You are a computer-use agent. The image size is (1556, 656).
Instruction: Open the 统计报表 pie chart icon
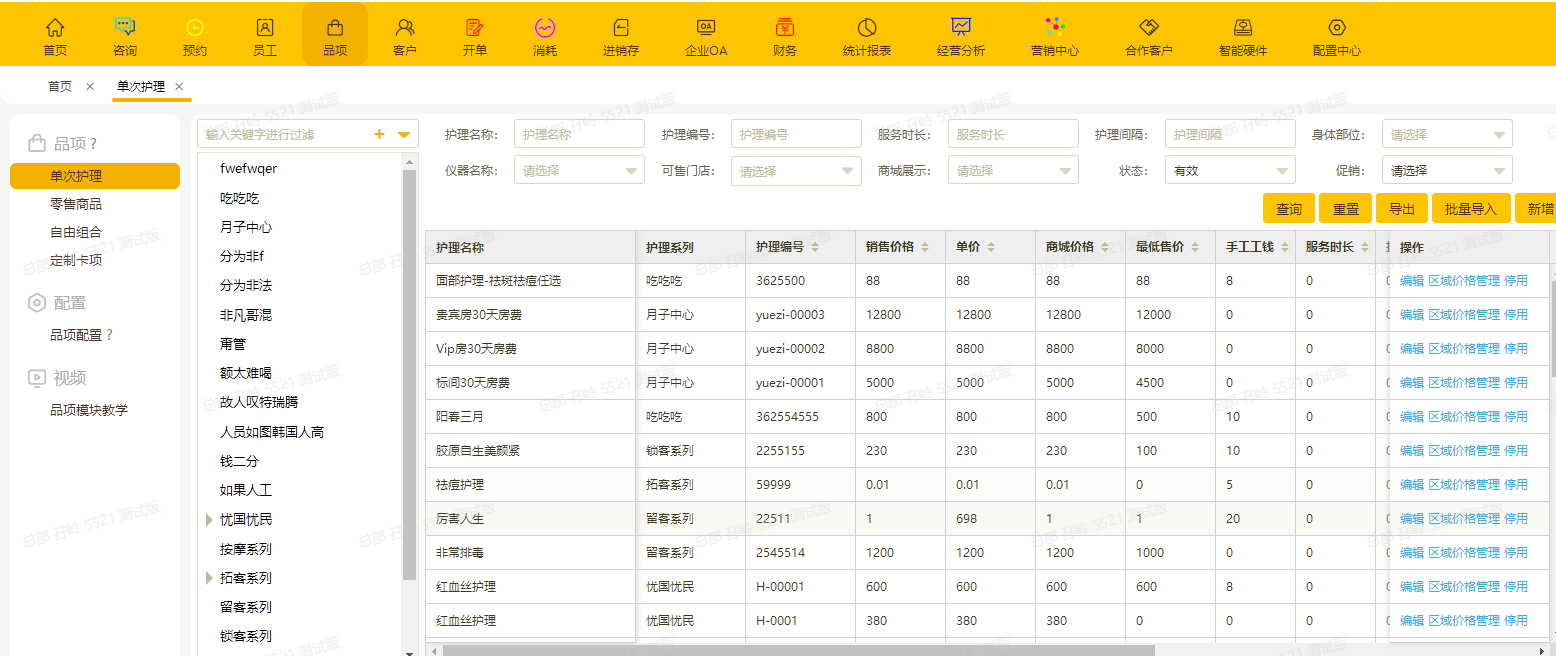pyautogui.click(x=867, y=28)
